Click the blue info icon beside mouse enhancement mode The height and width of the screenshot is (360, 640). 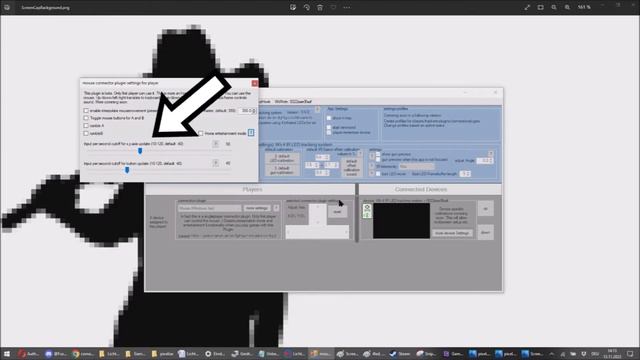click(251, 133)
